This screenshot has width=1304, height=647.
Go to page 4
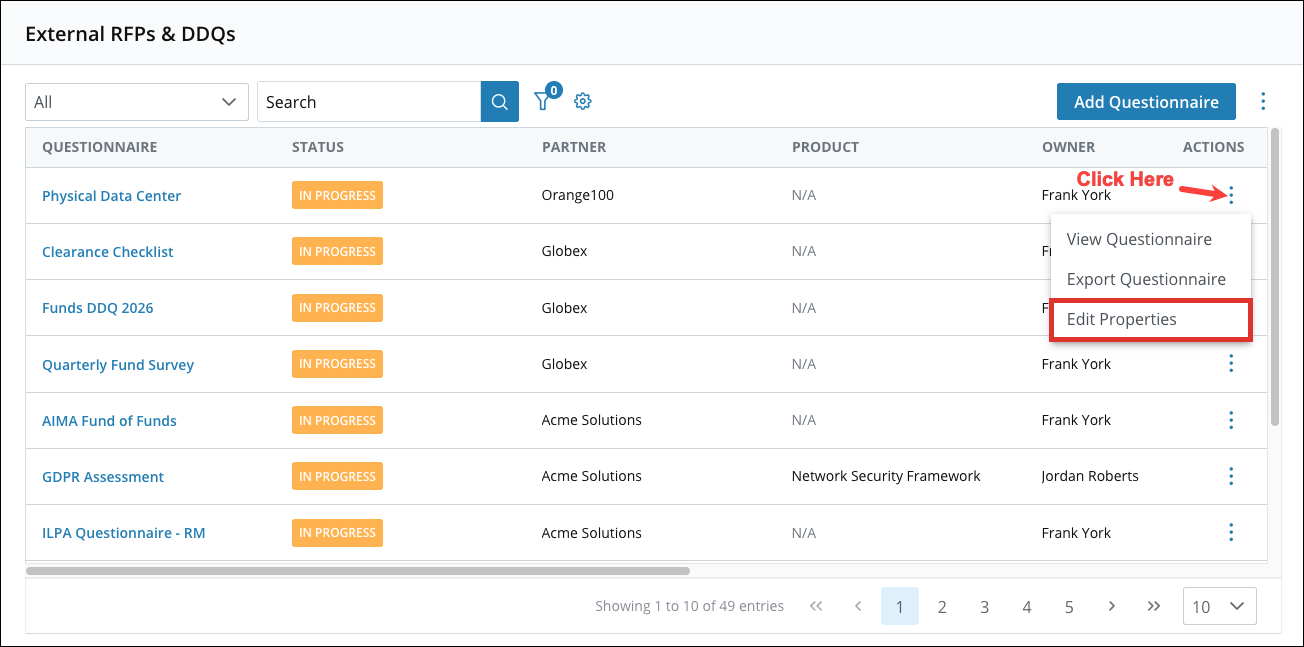pos(1027,606)
